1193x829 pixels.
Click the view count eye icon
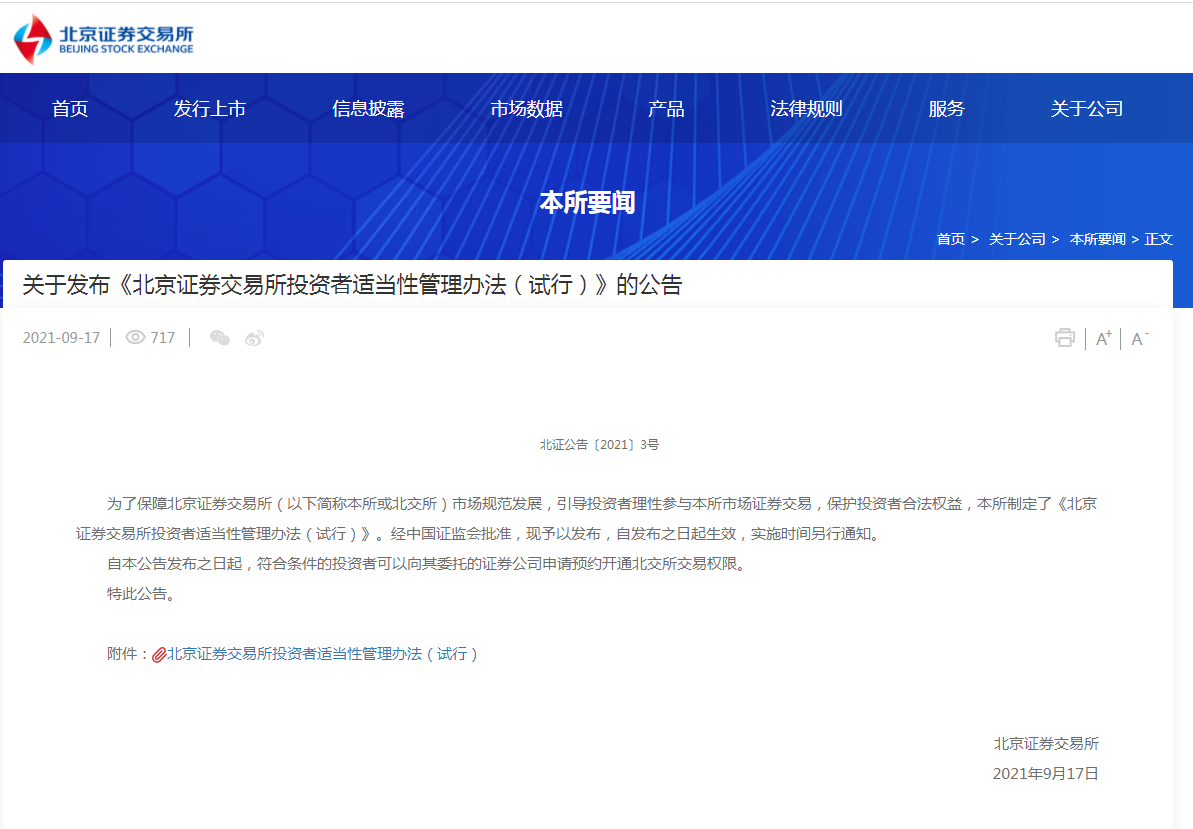(135, 338)
